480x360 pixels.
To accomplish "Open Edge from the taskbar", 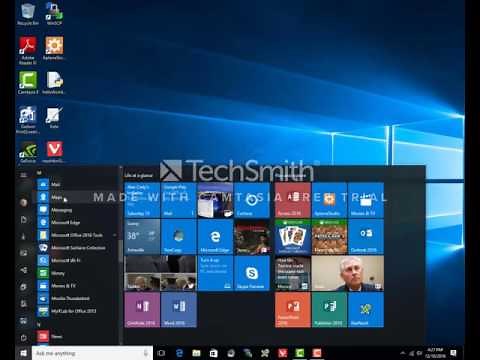I will tap(179, 353).
